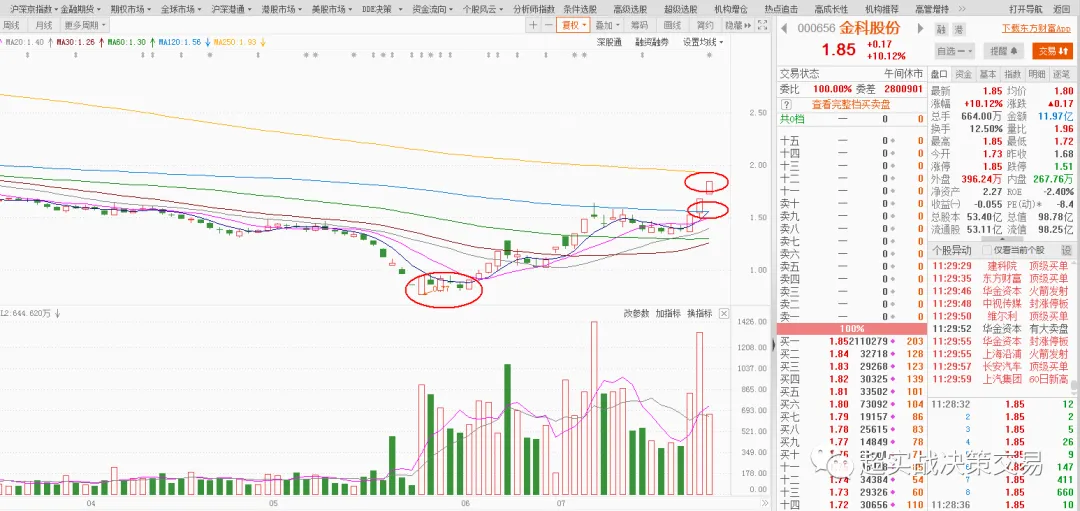Open 下载东方财富App link
The height and width of the screenshot is (511, 1080).
(1036, 29)
